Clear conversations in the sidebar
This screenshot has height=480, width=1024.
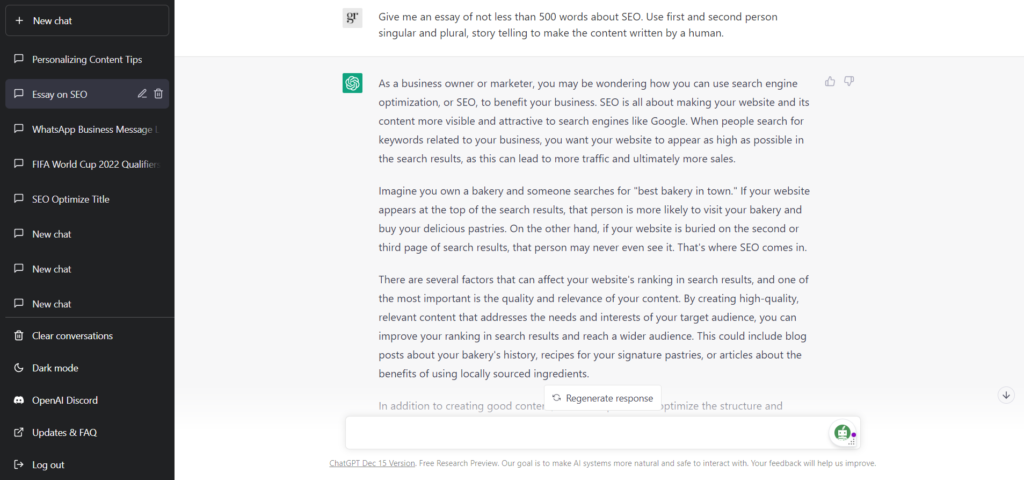tap(87, 336)
